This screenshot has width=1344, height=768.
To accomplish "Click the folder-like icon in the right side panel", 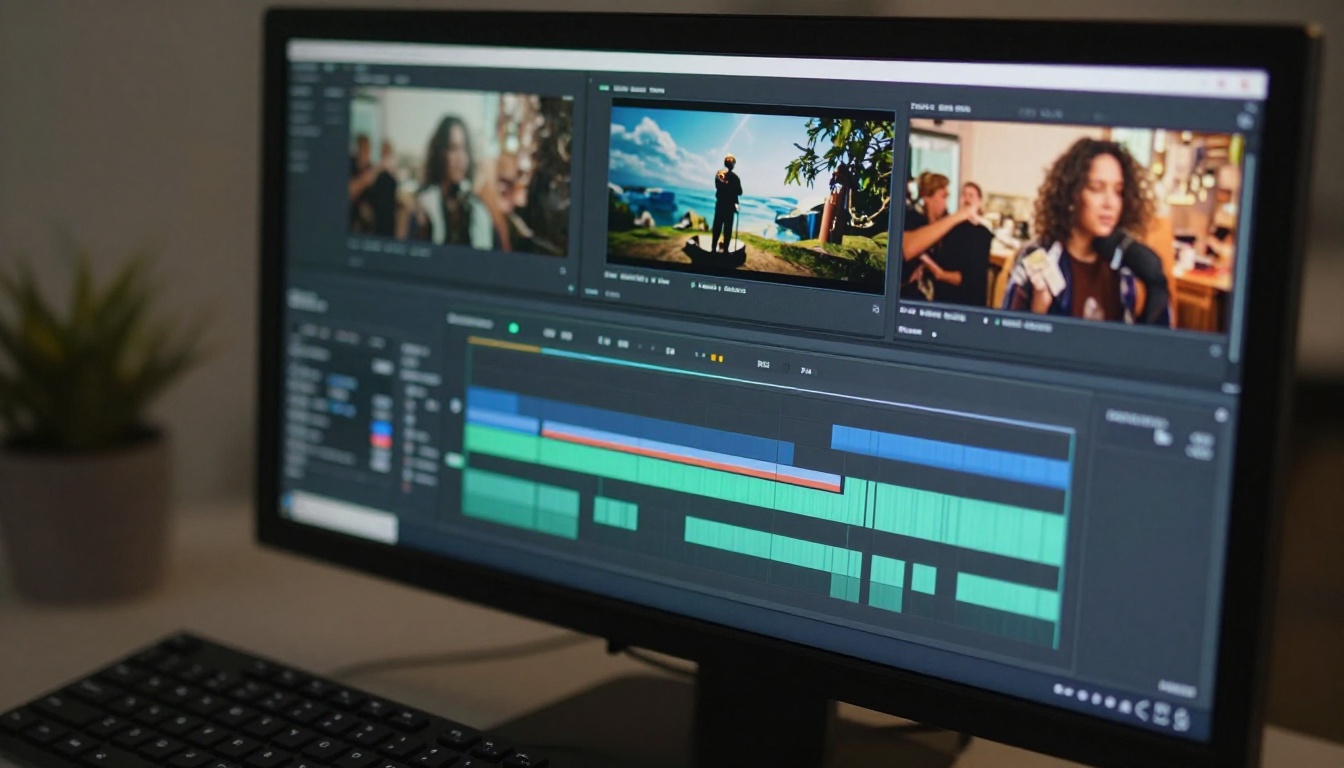I will click(x=1162, y=437).
